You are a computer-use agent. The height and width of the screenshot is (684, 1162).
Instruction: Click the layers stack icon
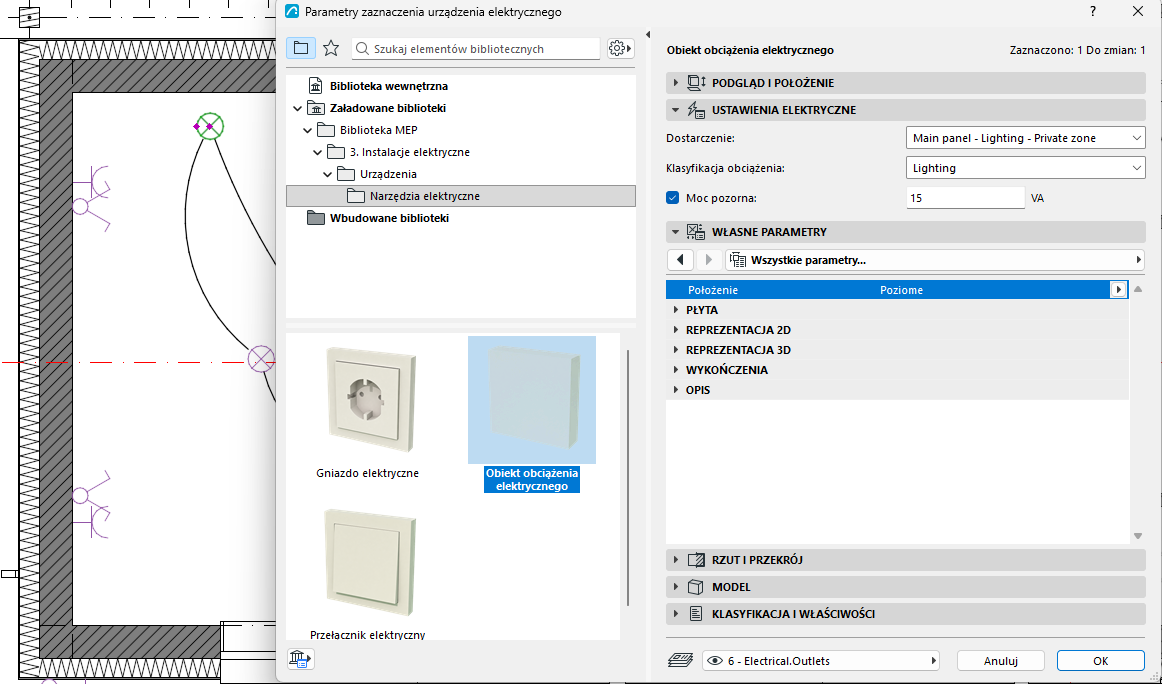[x=680, y=660]
